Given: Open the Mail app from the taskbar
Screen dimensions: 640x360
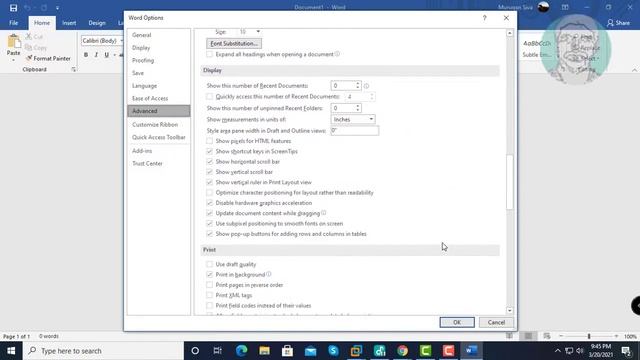Looking at the screenshot, I should click(310, 351).
